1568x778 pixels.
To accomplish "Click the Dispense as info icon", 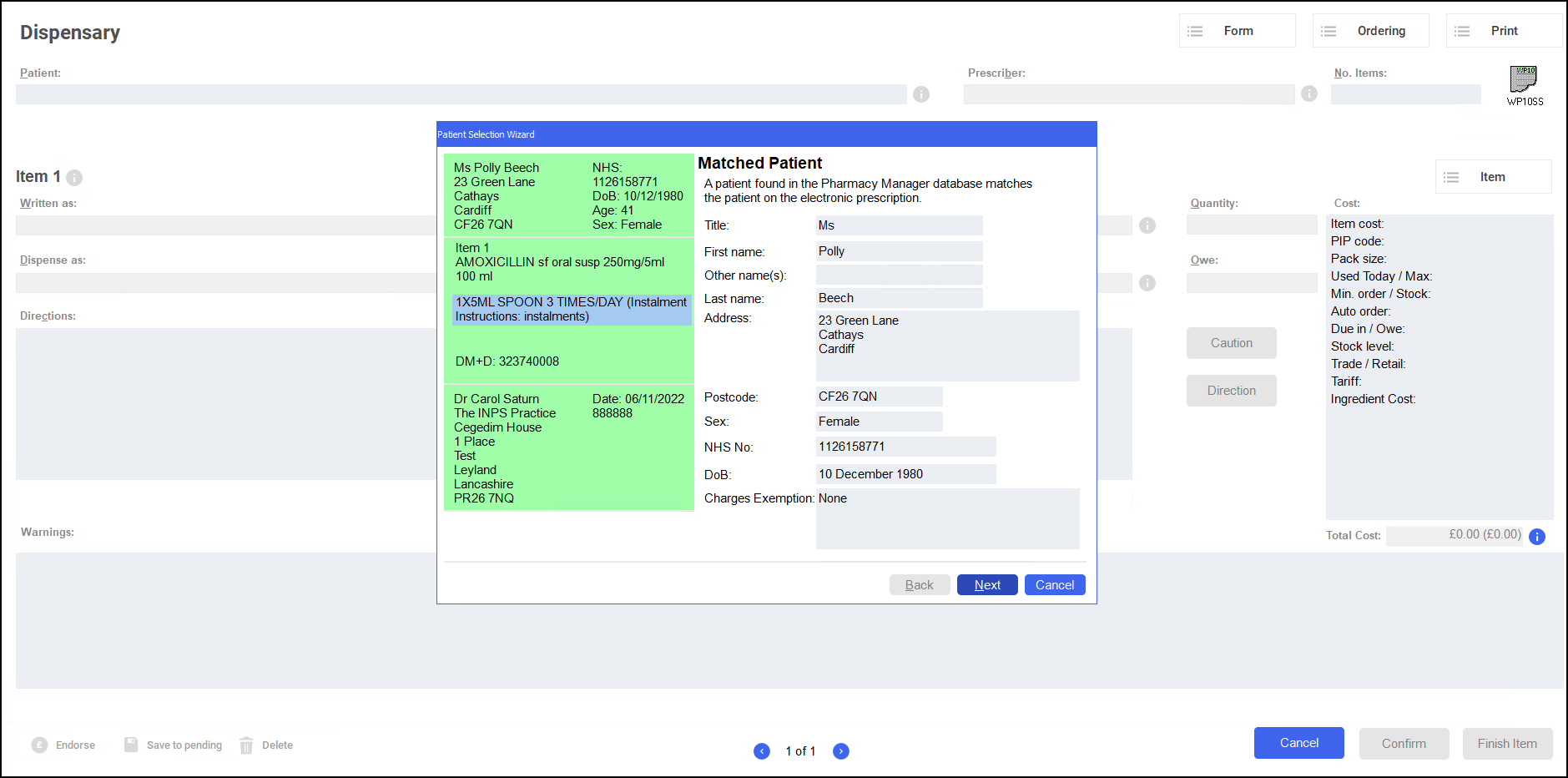I will point(1147,283).
